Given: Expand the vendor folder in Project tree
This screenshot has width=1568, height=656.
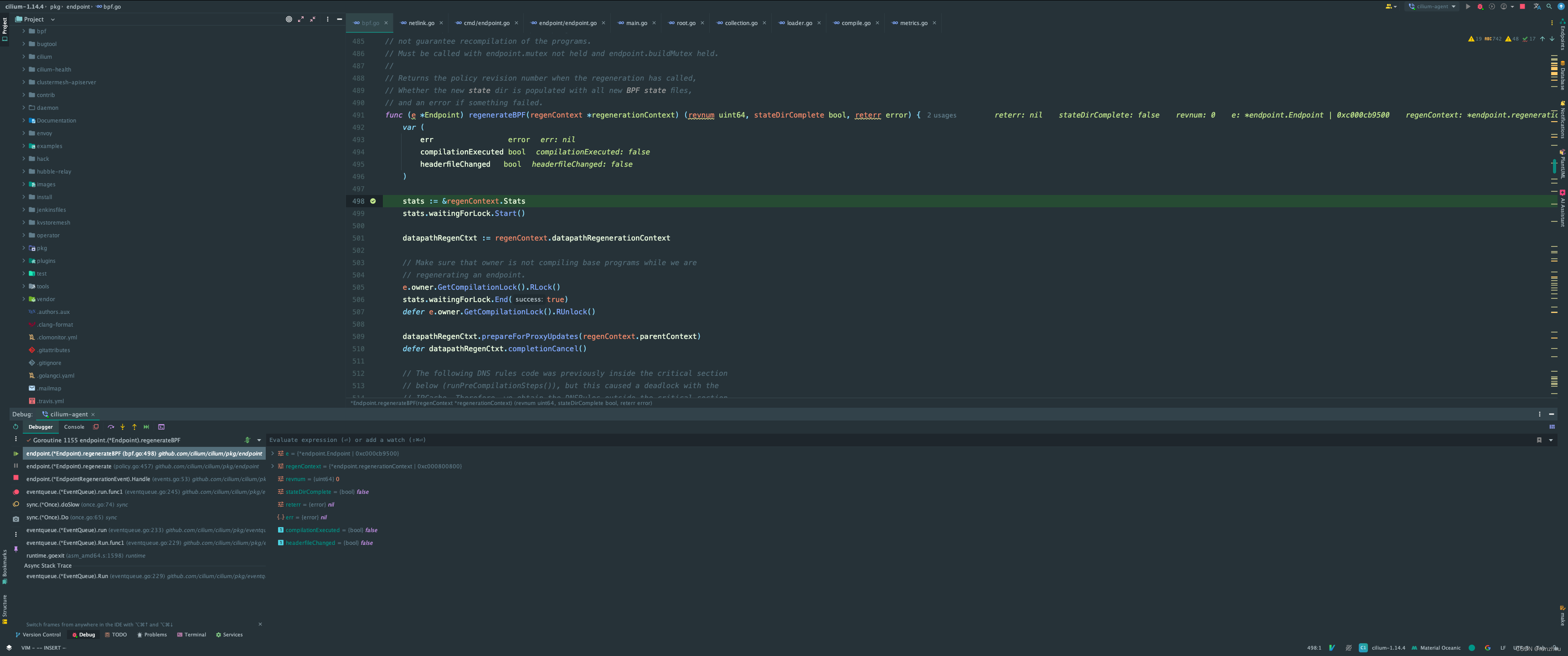Looking at the screenshot, I should 24,299.
